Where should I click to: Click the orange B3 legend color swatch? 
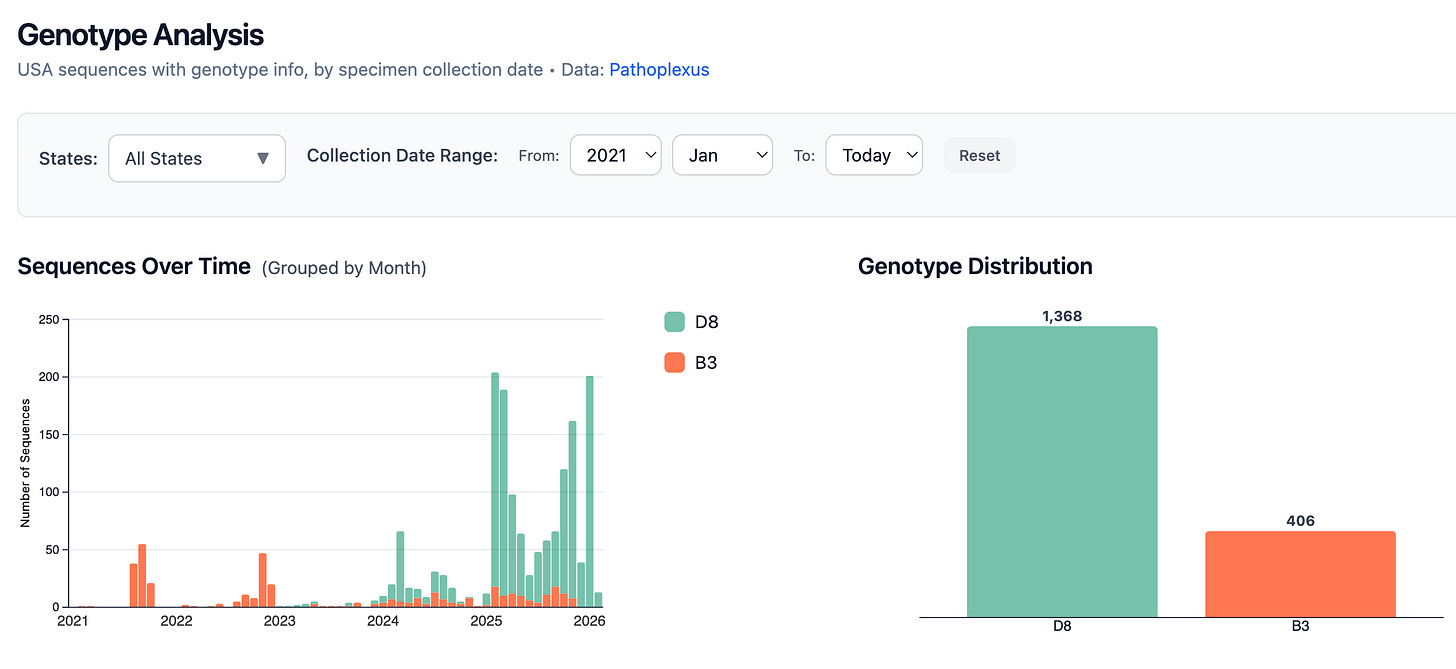click(x=674, y=362)
